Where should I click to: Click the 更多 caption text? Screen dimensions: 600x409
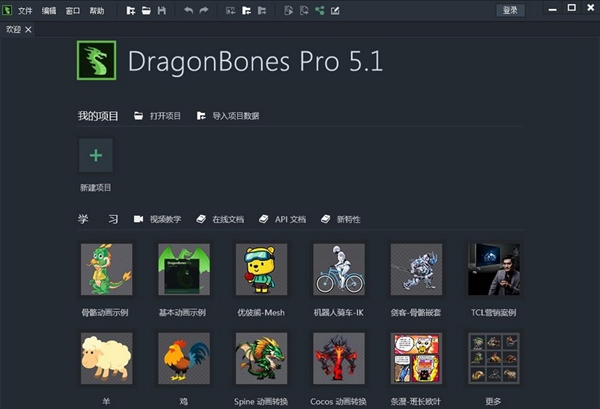click(x=493, y=402)
